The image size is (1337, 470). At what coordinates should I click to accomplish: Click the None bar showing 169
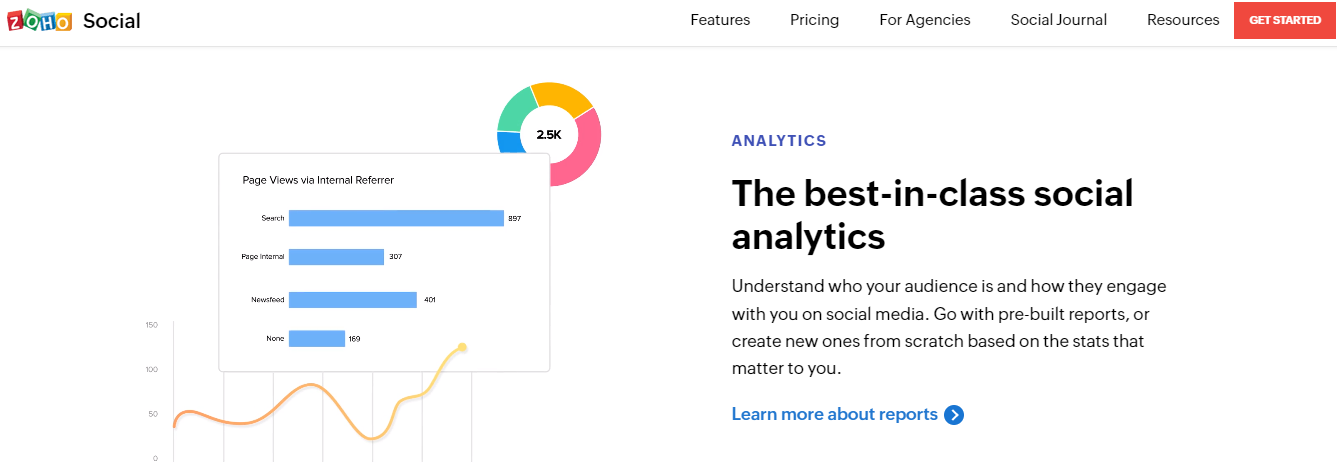316,339
